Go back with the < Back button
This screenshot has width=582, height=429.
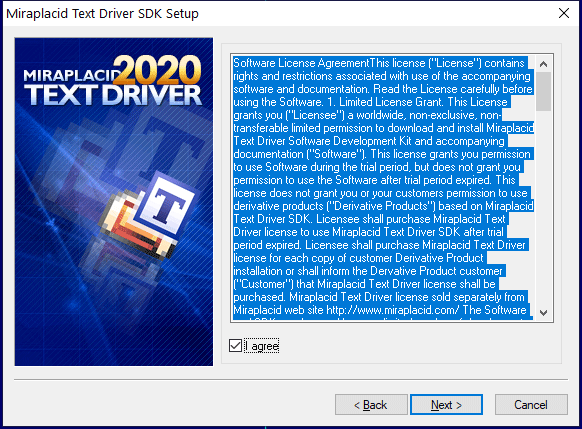coord(371,405)
